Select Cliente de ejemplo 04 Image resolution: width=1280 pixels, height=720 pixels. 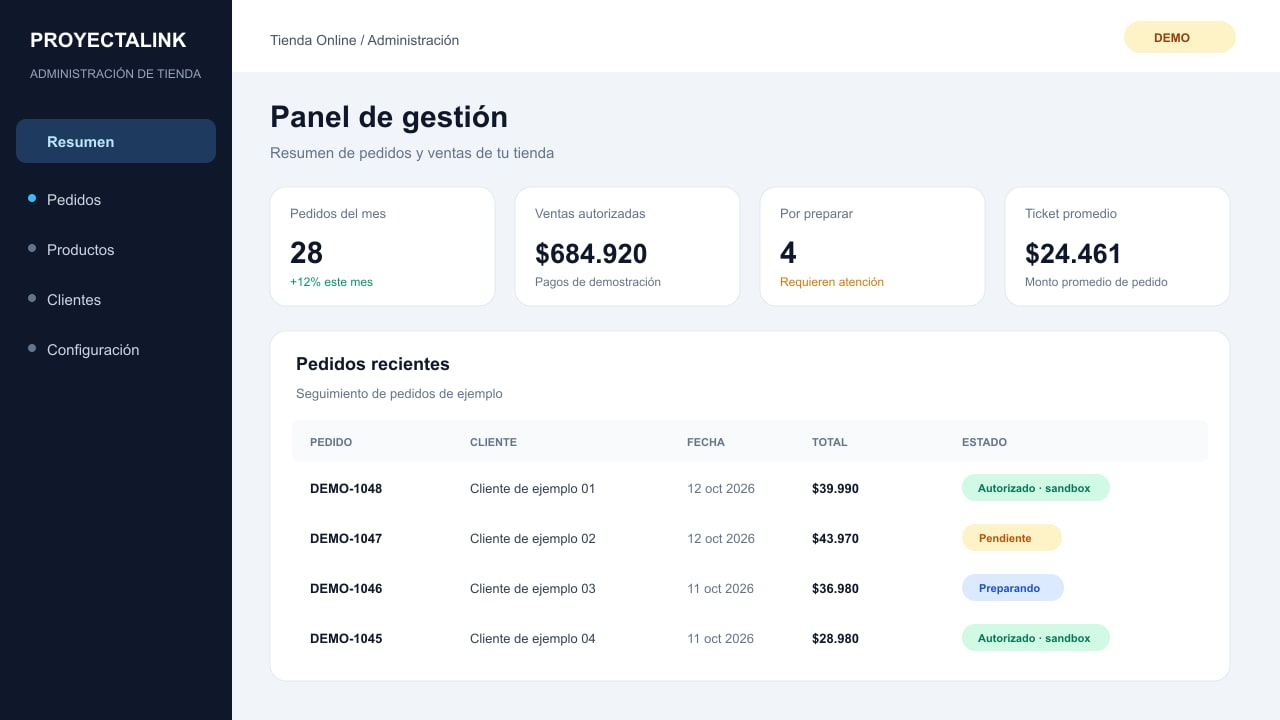pyautogui.click(x=532, y=639)
